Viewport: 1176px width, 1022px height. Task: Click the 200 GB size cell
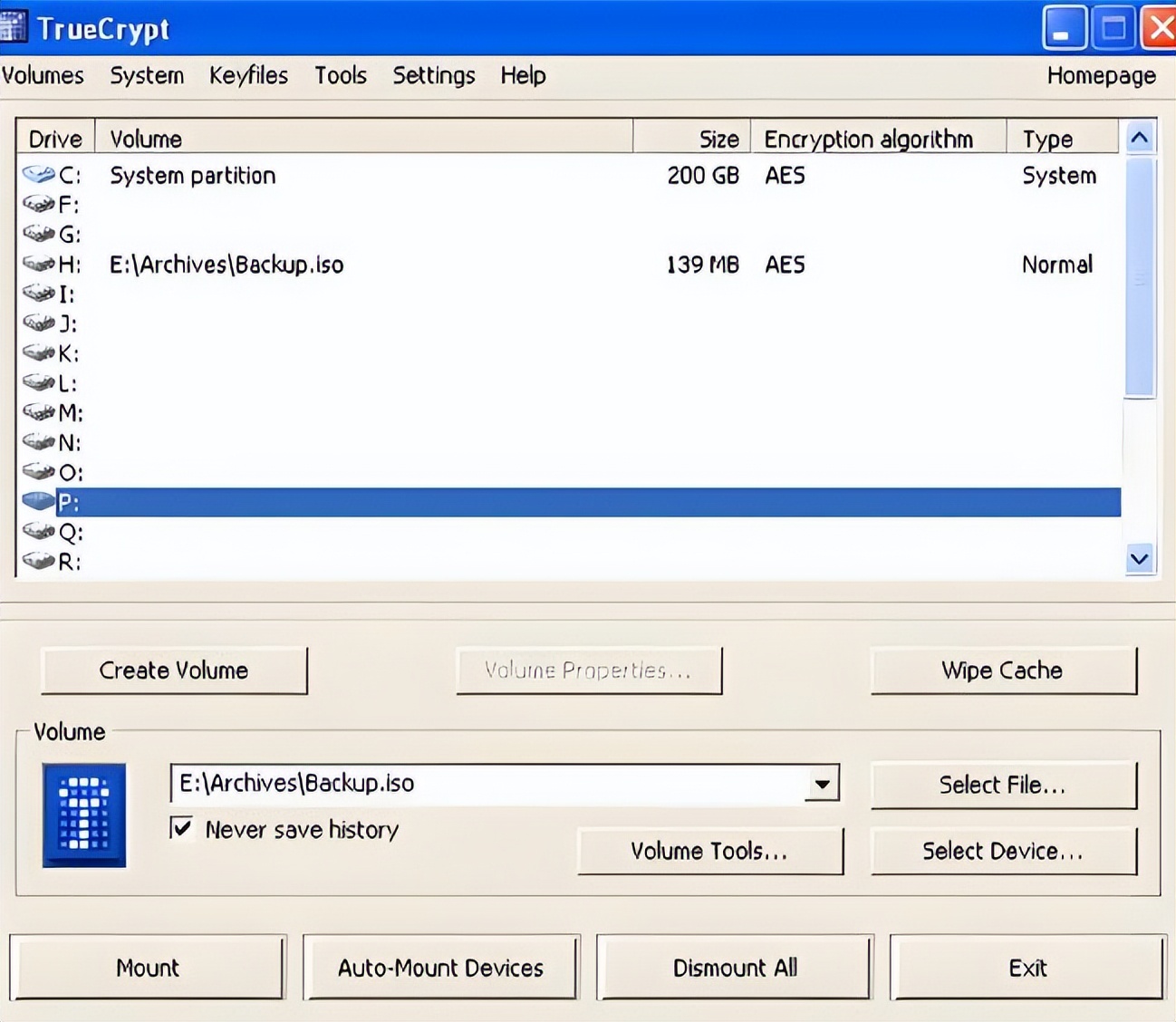click(x=703, y=175)
